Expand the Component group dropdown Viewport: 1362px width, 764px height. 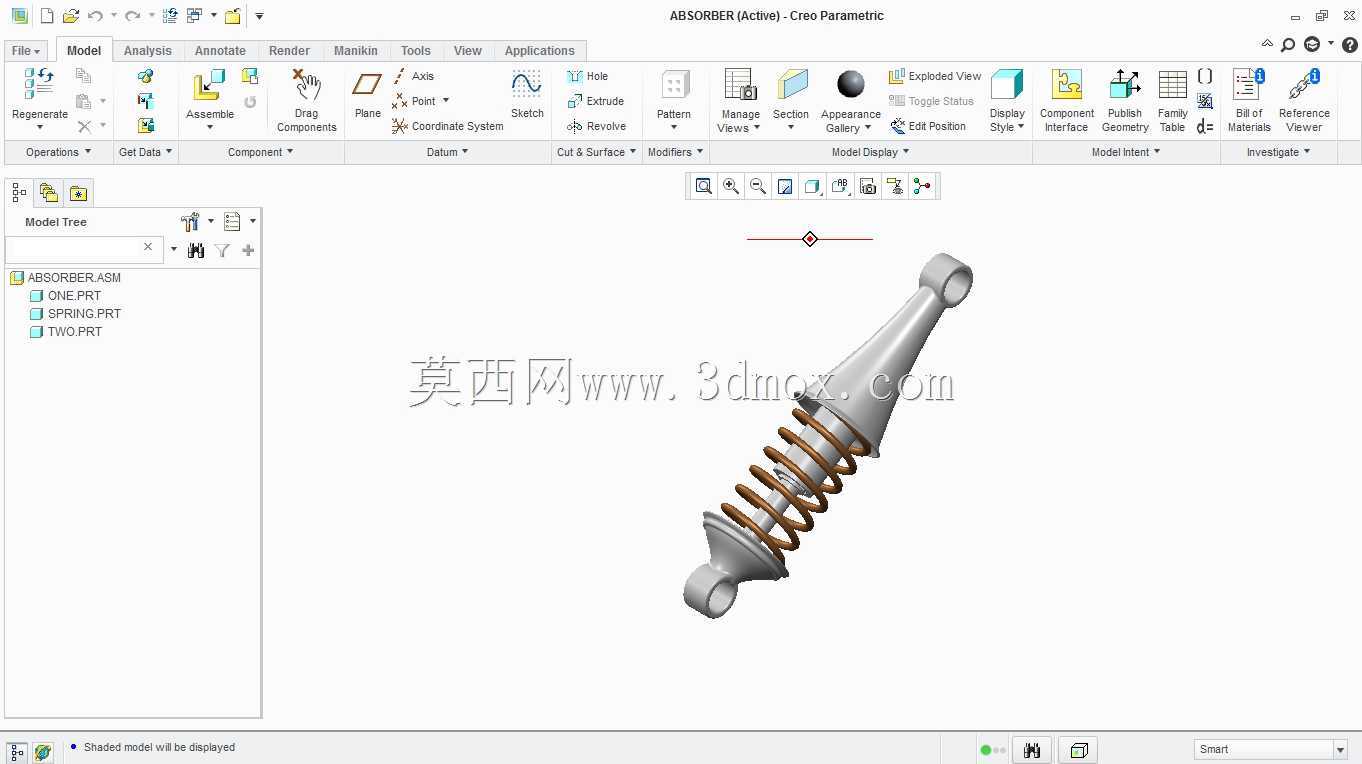[261, 152]
